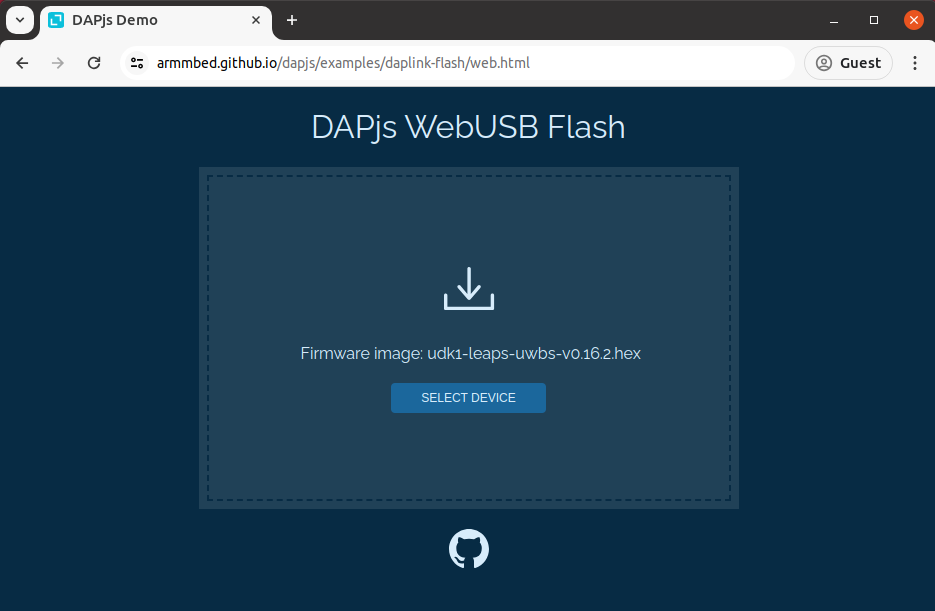Open a new browser tab
Image resolution: width=935 pixels, height=611 pixels.
tap(292, 20)
